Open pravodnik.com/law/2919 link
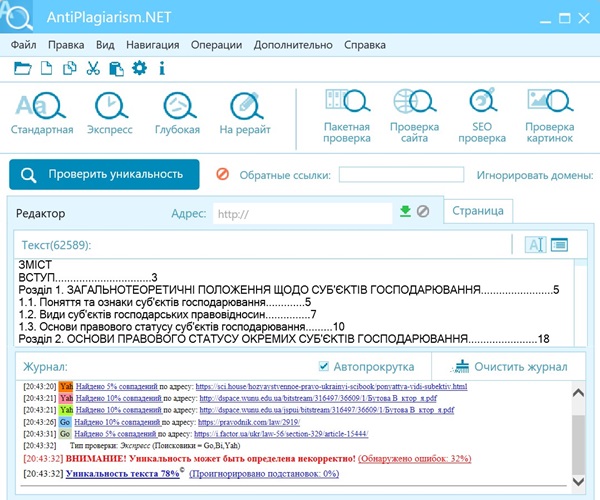 click(x=249, y=422)
